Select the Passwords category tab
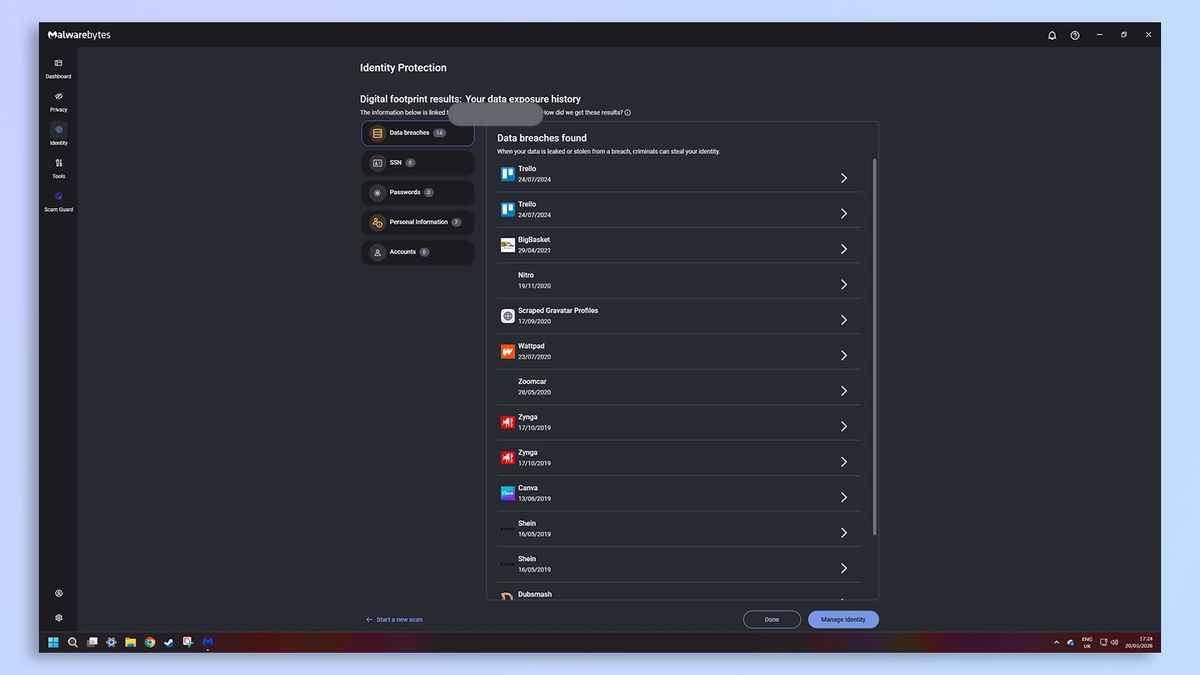1200x675 pixels. point(417,192)
